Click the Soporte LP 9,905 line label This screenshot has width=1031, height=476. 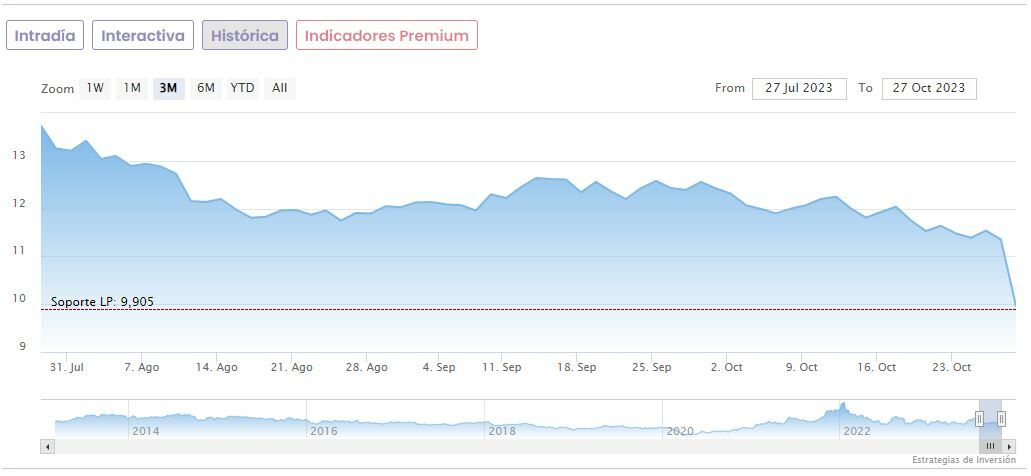pos(102,302)
